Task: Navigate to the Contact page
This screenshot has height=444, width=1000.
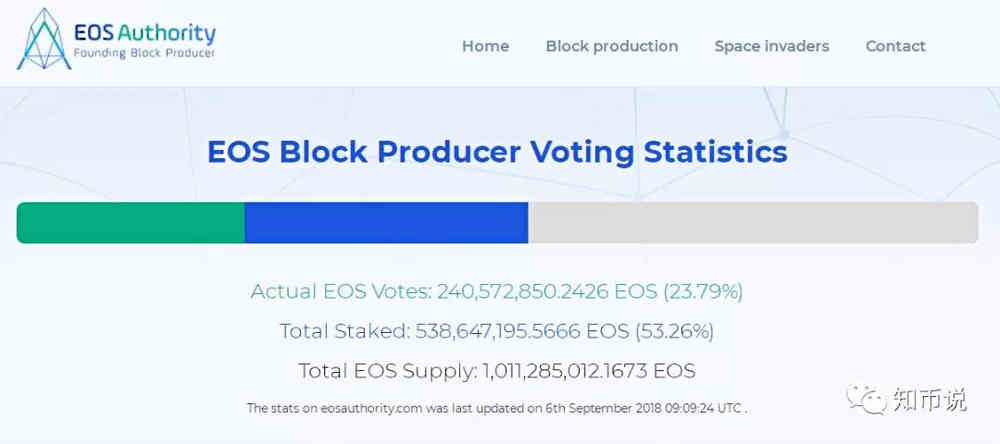Action: point(895,46)
